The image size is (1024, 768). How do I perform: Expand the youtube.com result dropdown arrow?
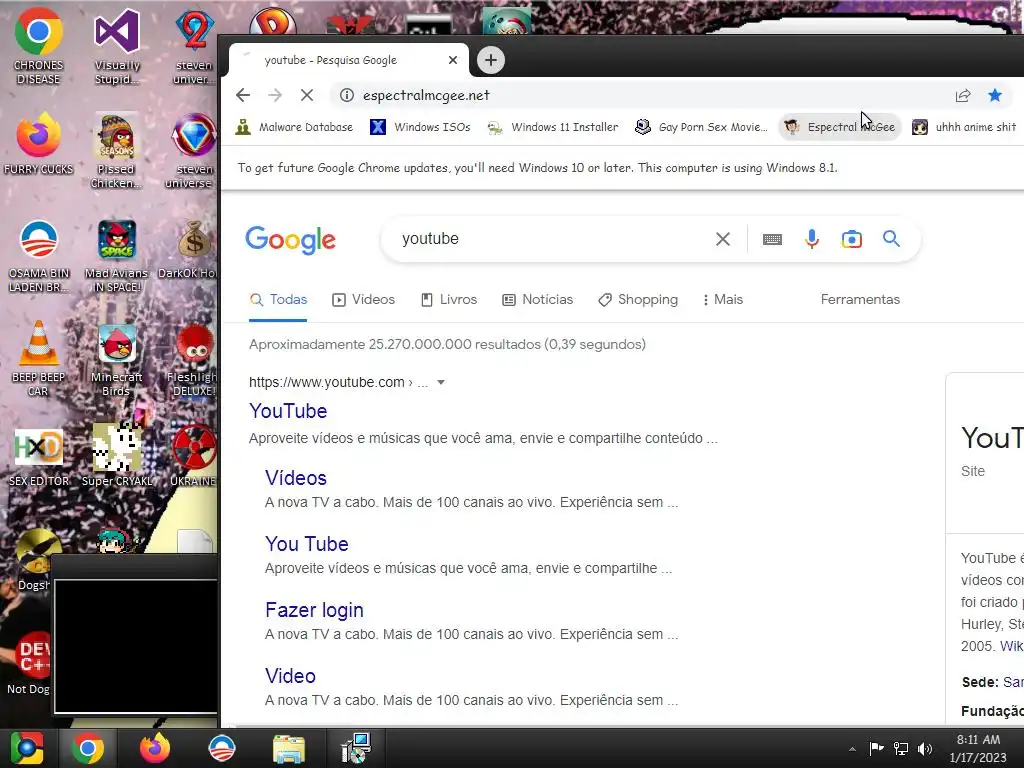pyautogui.click(x=441, y=383)
